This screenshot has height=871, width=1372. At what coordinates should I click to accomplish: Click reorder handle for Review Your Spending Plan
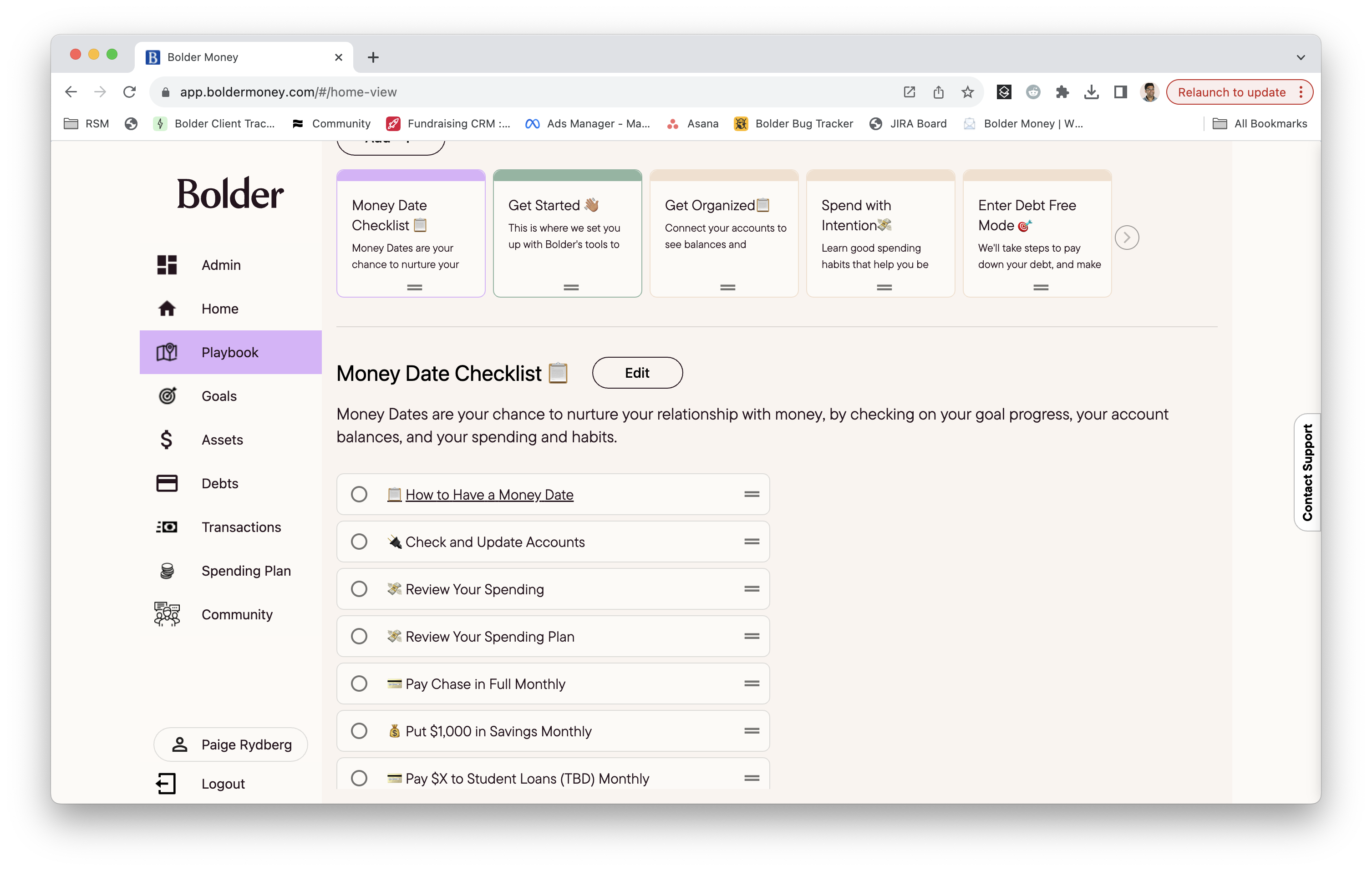click(x=752, y=636)
